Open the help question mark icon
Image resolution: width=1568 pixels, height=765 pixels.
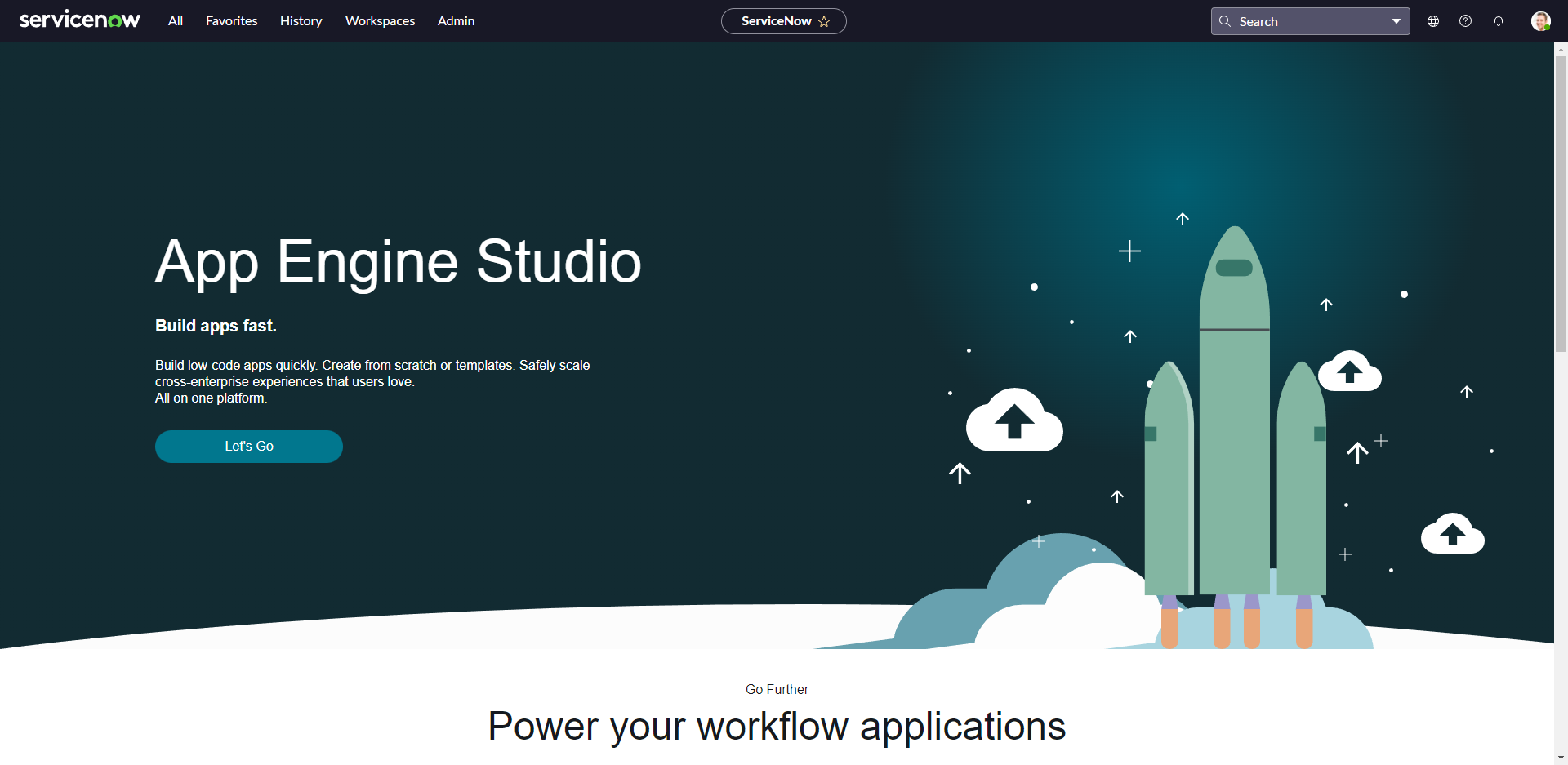click(x=1466, y=21)
